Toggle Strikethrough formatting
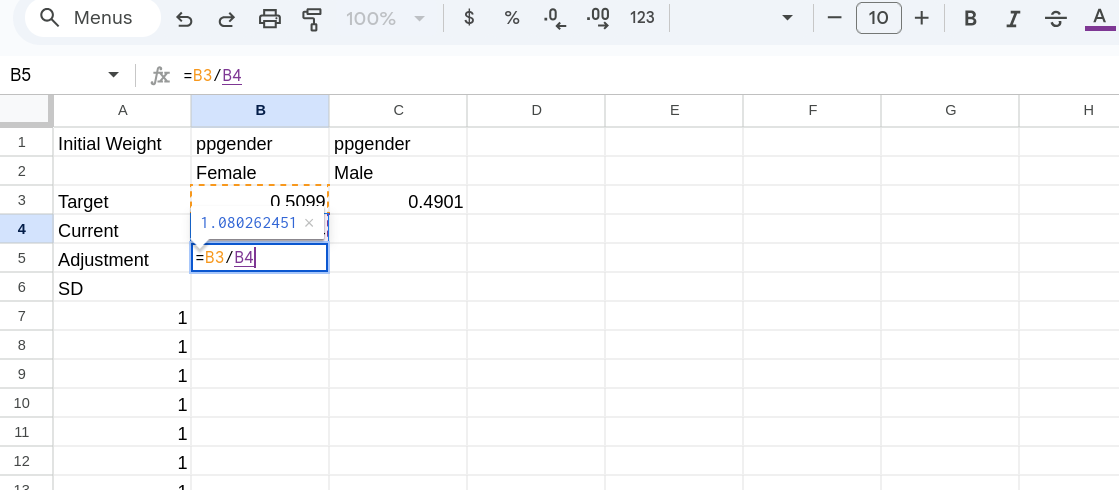Screen dimensions: 1119x490 point(1055,18)
